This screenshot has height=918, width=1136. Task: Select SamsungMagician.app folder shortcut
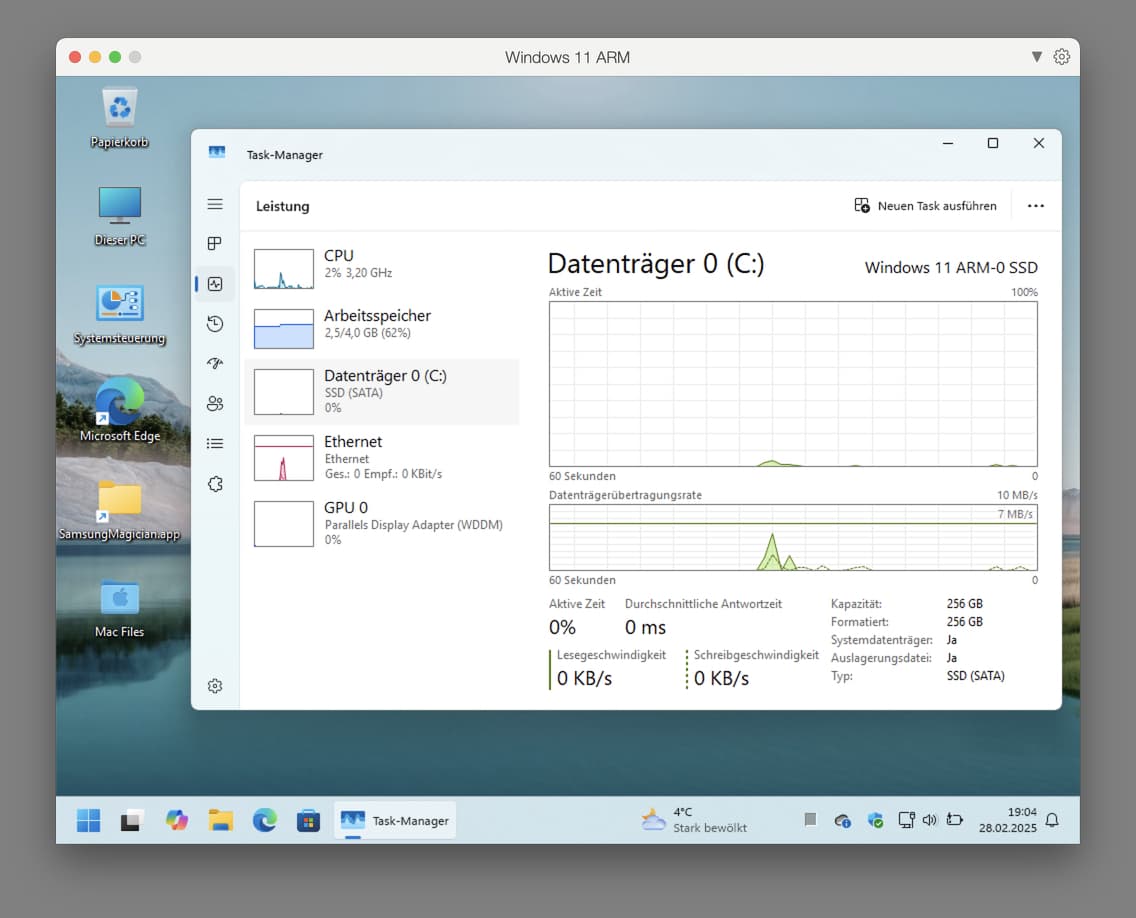(x=120, y=510)
